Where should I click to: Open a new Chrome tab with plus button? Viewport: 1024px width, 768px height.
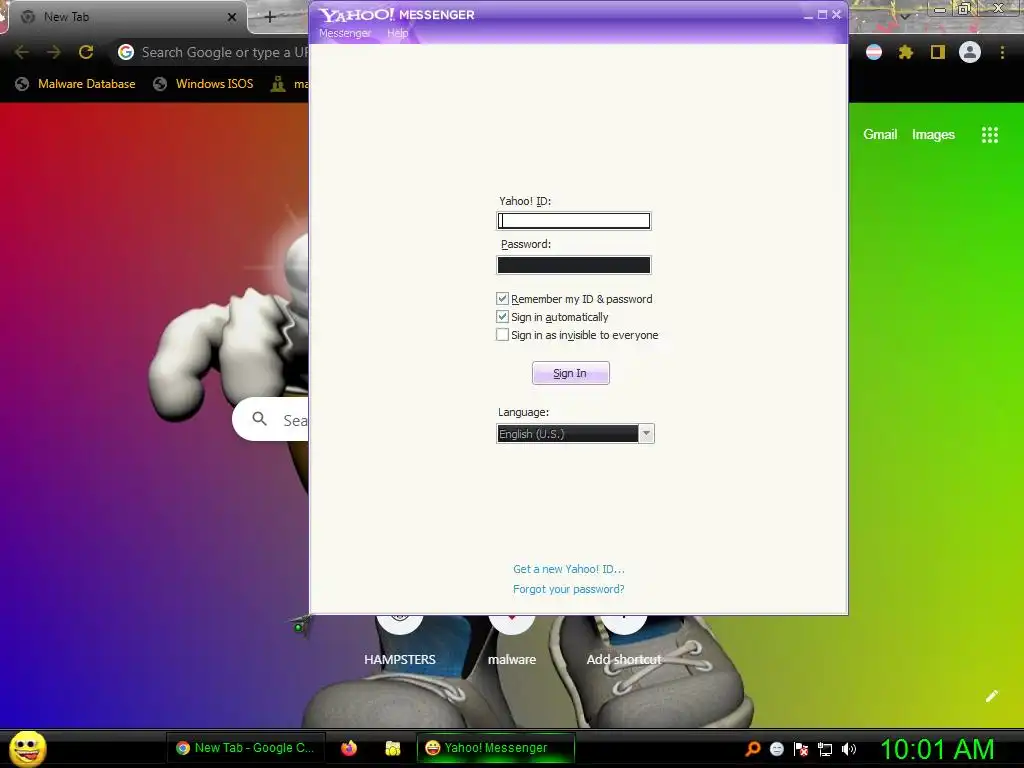point(270,17)
